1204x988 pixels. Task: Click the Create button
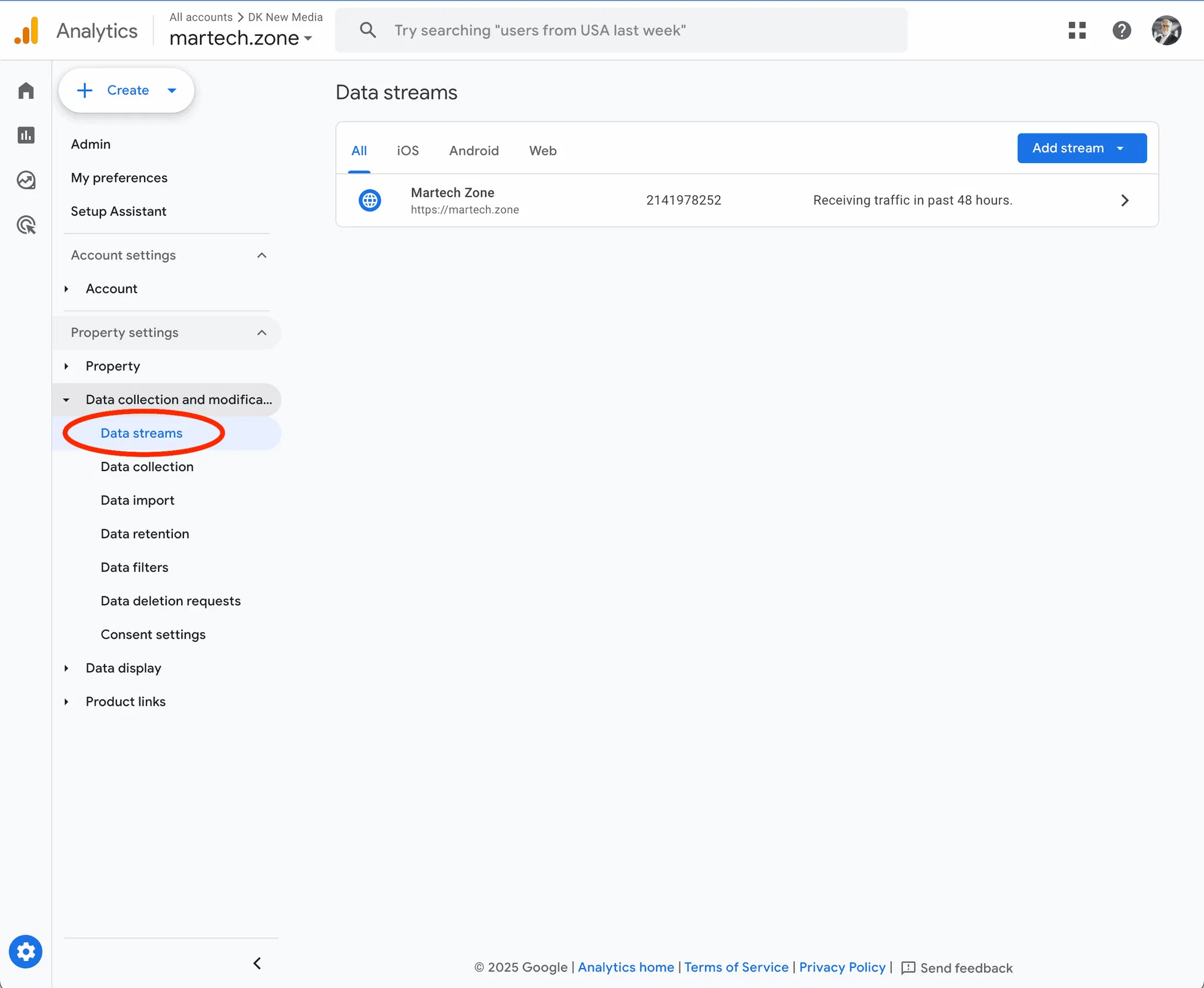[126, 91]
